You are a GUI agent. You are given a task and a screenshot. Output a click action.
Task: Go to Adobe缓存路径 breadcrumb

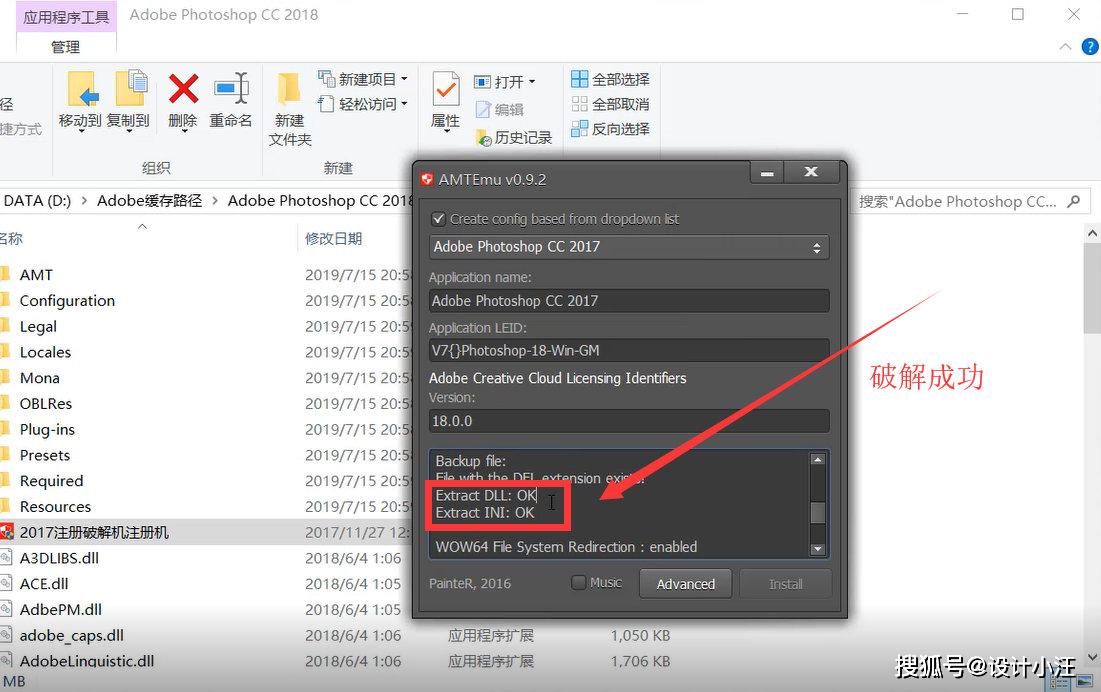pyautogui.click(x=150, y=201)
